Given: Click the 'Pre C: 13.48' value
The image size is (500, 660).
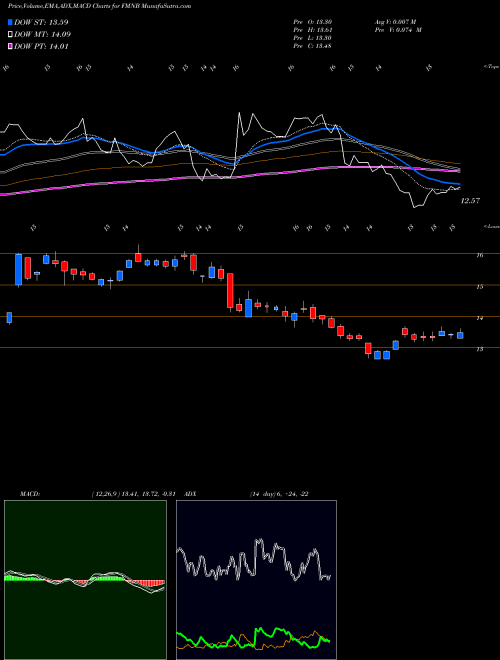Looking at the screenshot, I should (x=313, y=46).
